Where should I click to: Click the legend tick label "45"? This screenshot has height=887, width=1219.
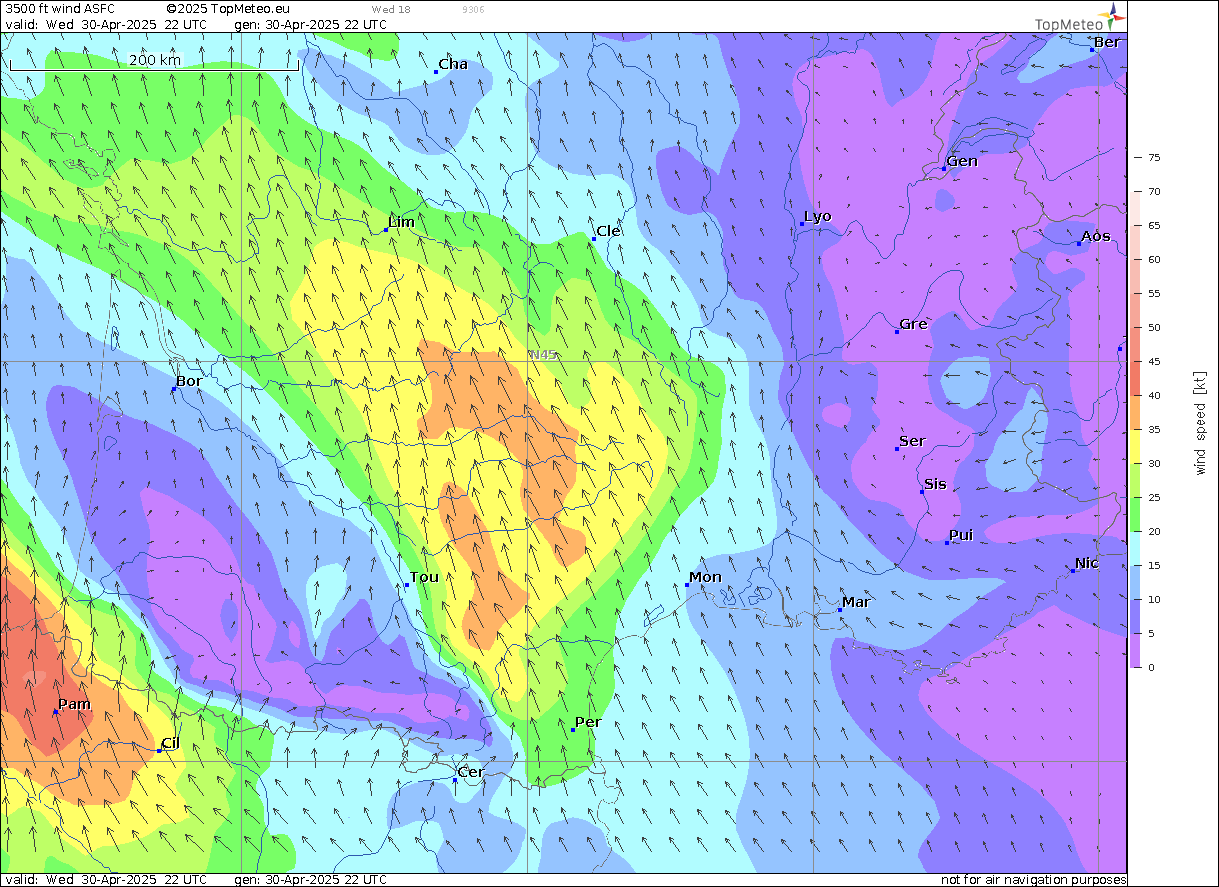click(x=1154, y=361)
